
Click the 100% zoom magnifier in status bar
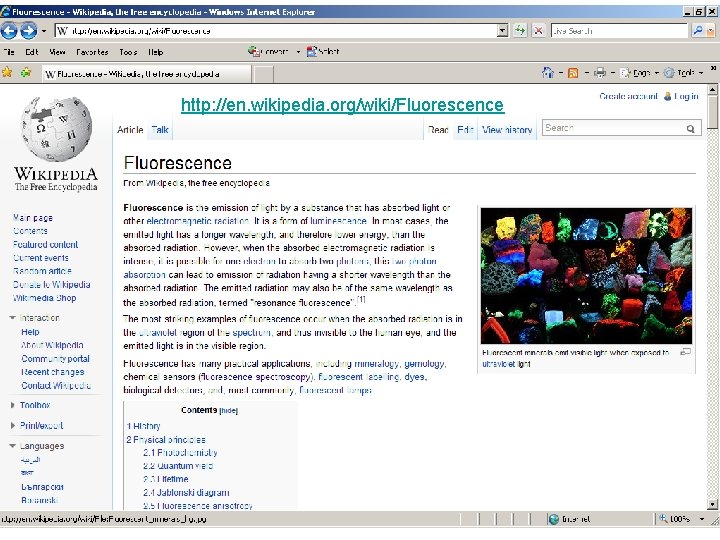click(x=664, y=519)
